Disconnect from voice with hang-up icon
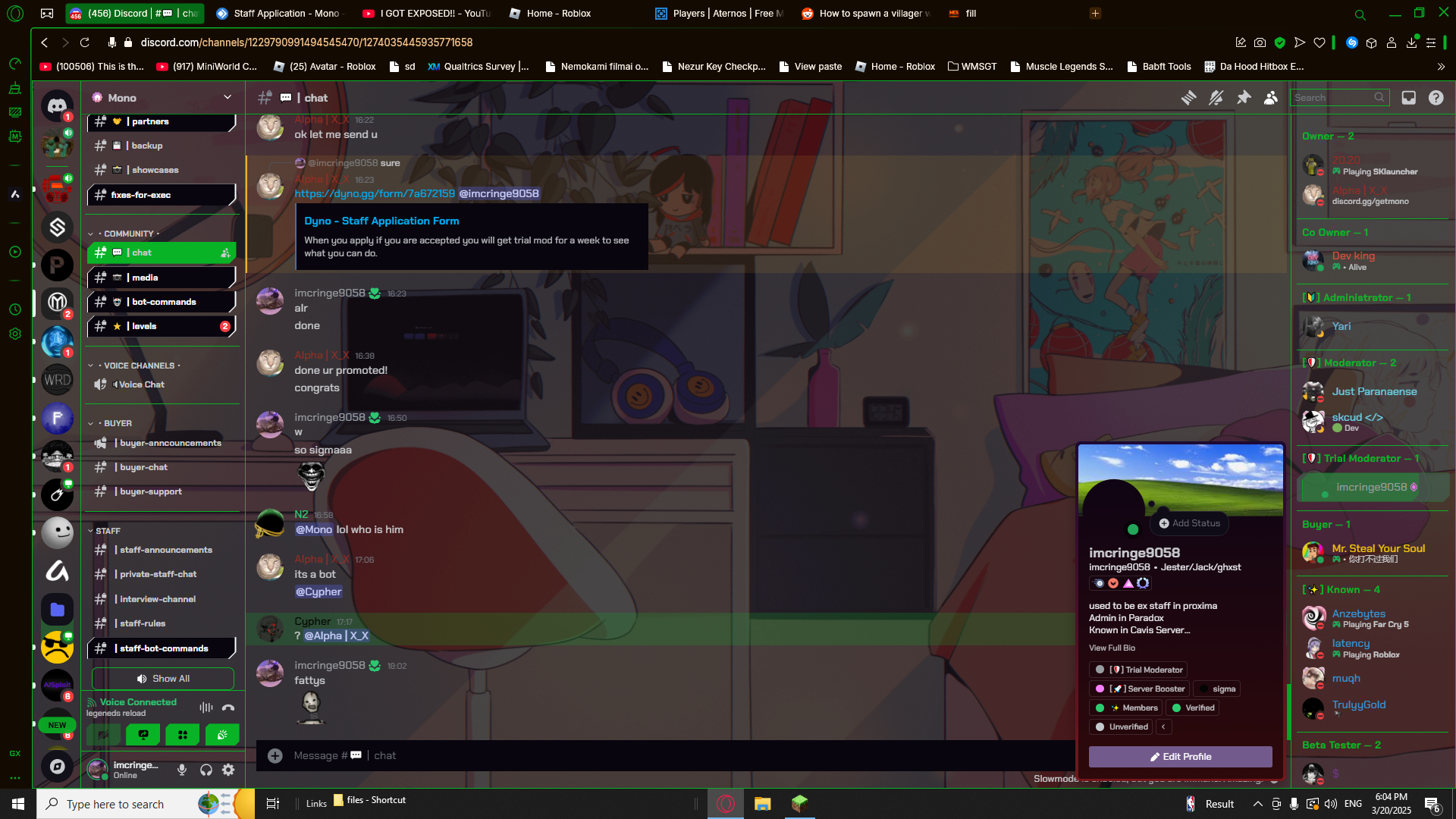The width and height of the screenshot is (1456, 819). [x=228, y=708]
